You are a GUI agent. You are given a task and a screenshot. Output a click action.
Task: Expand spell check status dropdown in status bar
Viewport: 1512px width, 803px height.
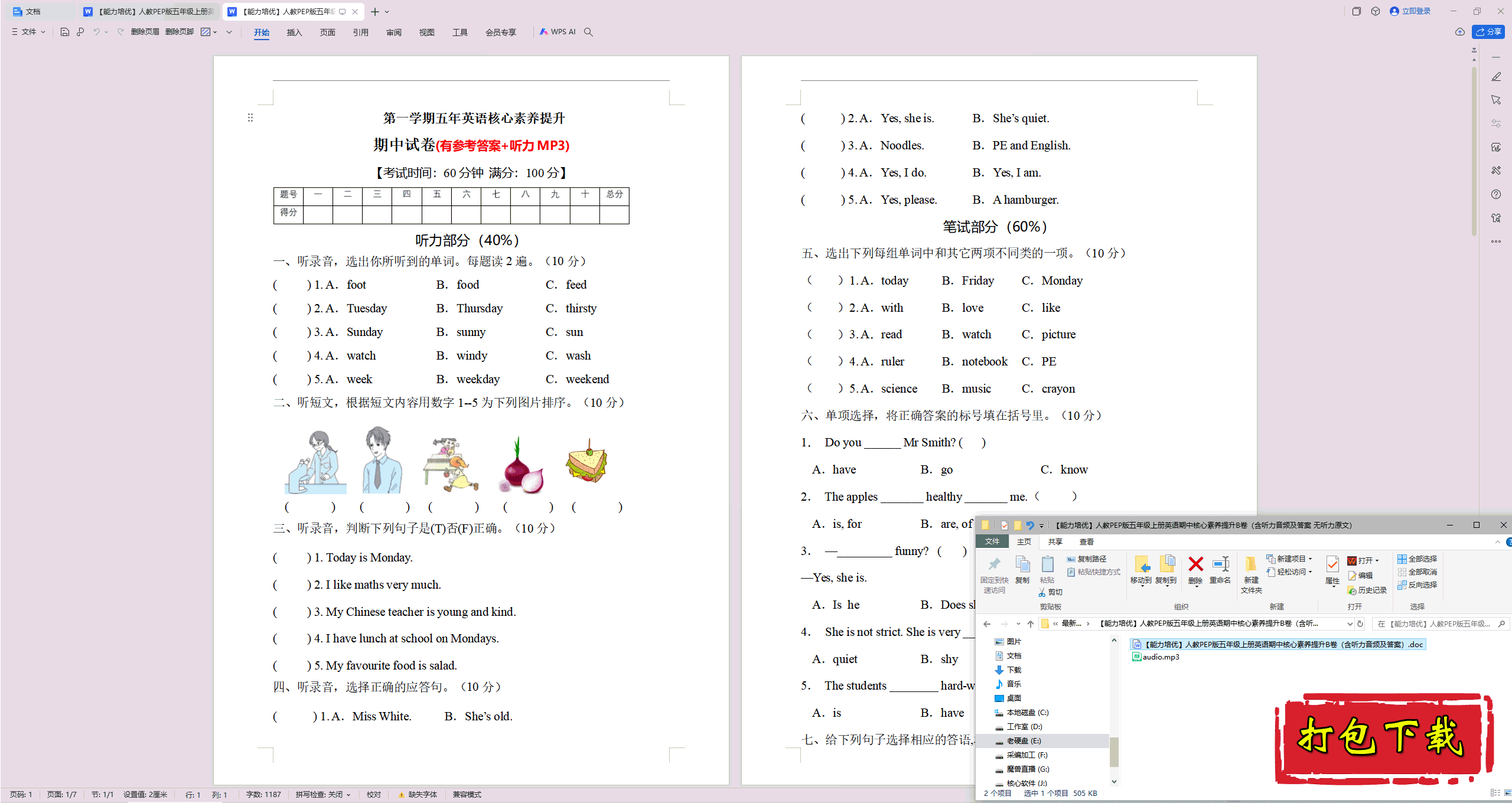348,795
